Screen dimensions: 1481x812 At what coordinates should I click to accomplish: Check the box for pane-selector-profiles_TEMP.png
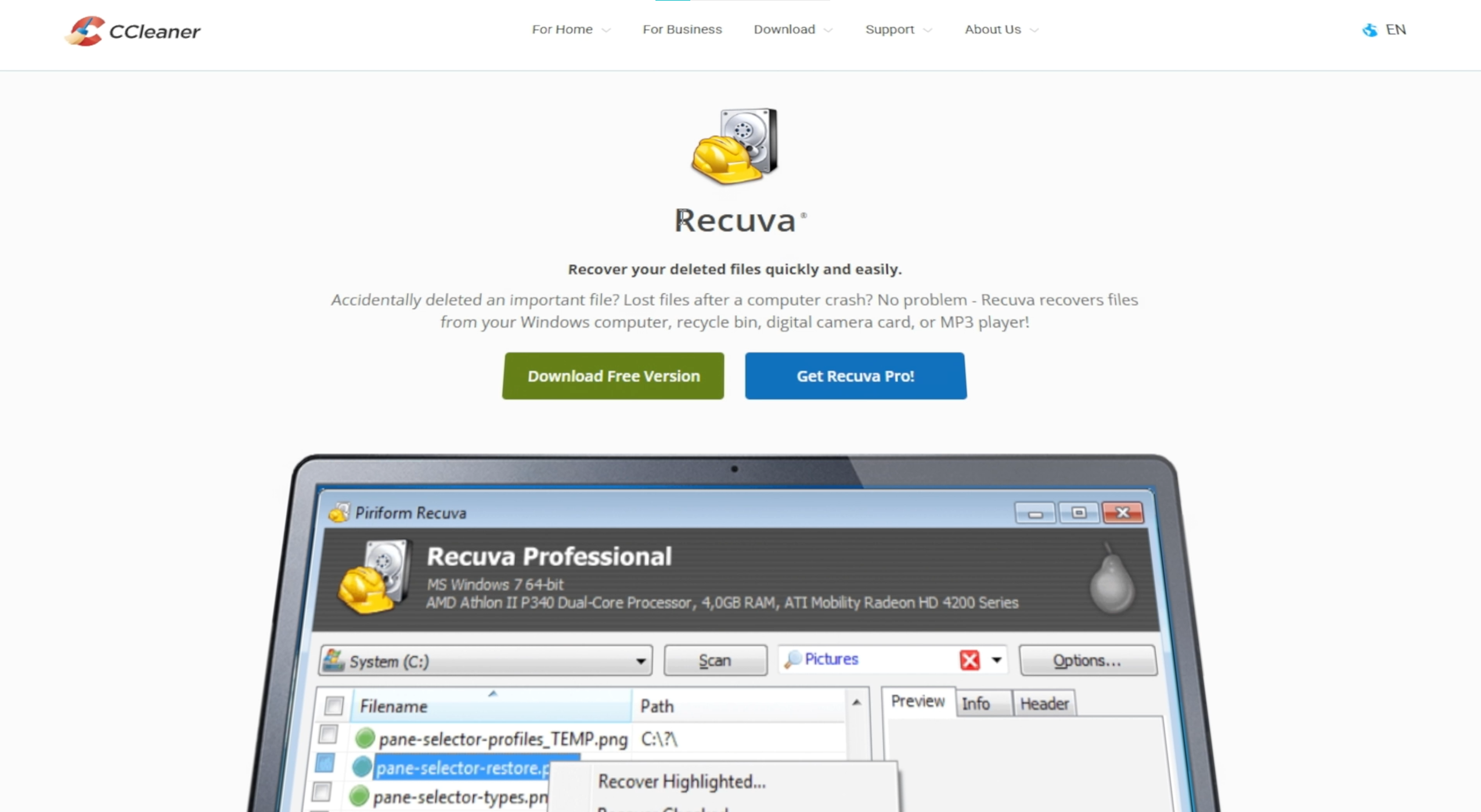pos(328,734)
